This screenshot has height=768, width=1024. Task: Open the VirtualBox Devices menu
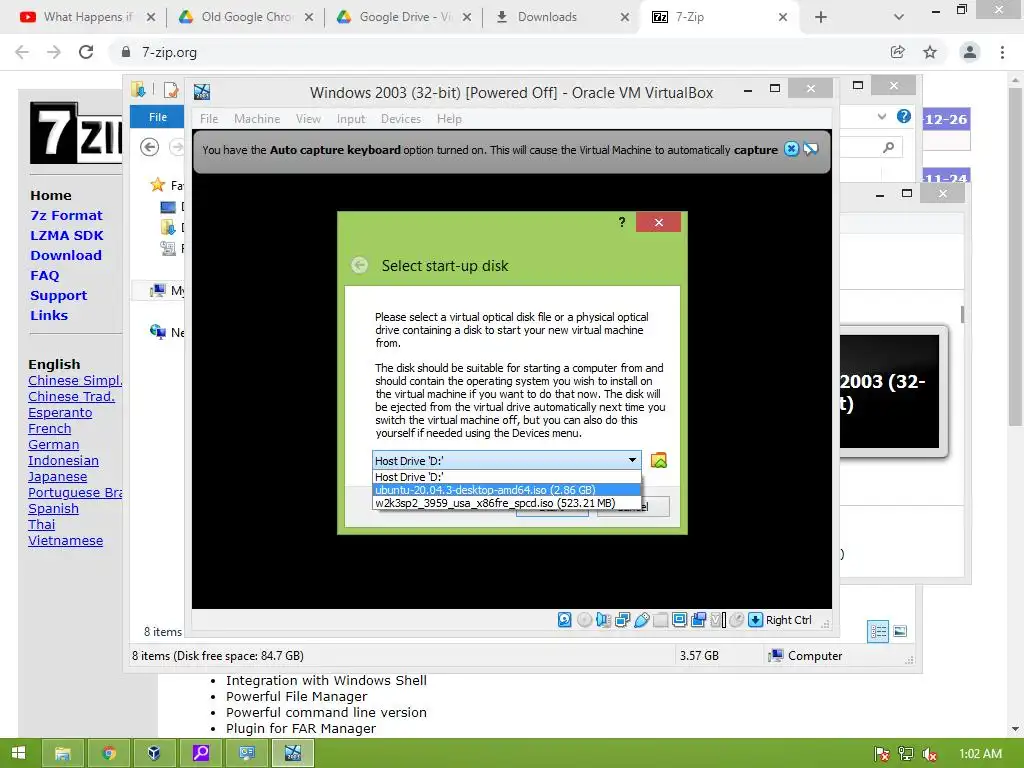coord(401,118)
